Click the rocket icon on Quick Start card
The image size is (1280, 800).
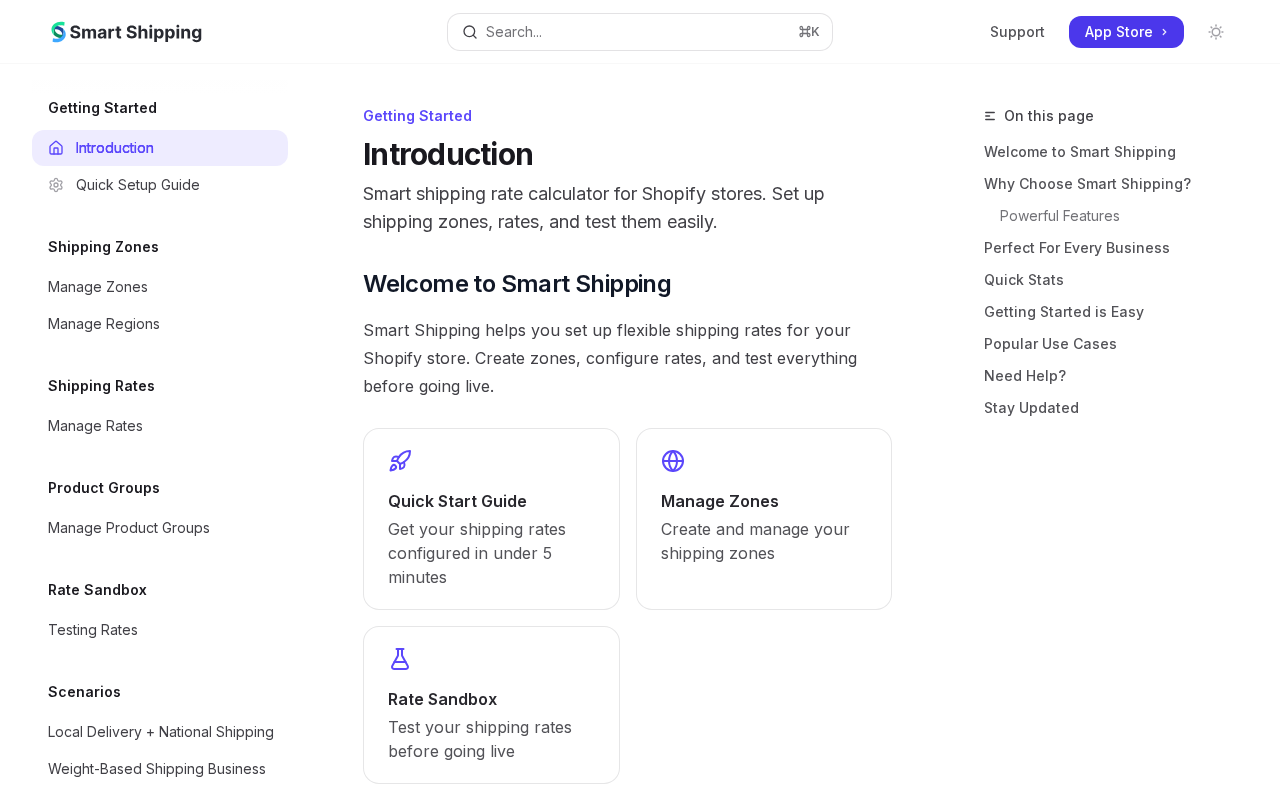pyautogui.click(x=400, y=461)
